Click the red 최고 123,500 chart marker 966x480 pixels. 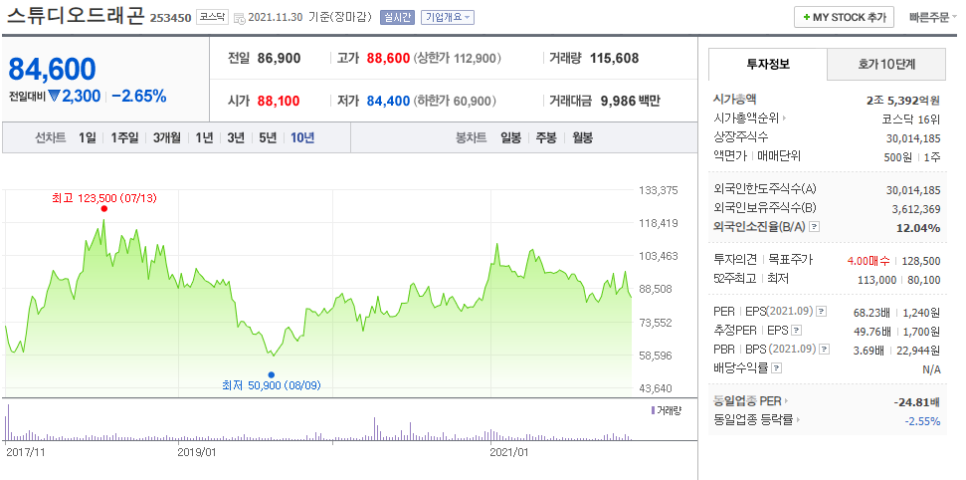tap(104, 208)
